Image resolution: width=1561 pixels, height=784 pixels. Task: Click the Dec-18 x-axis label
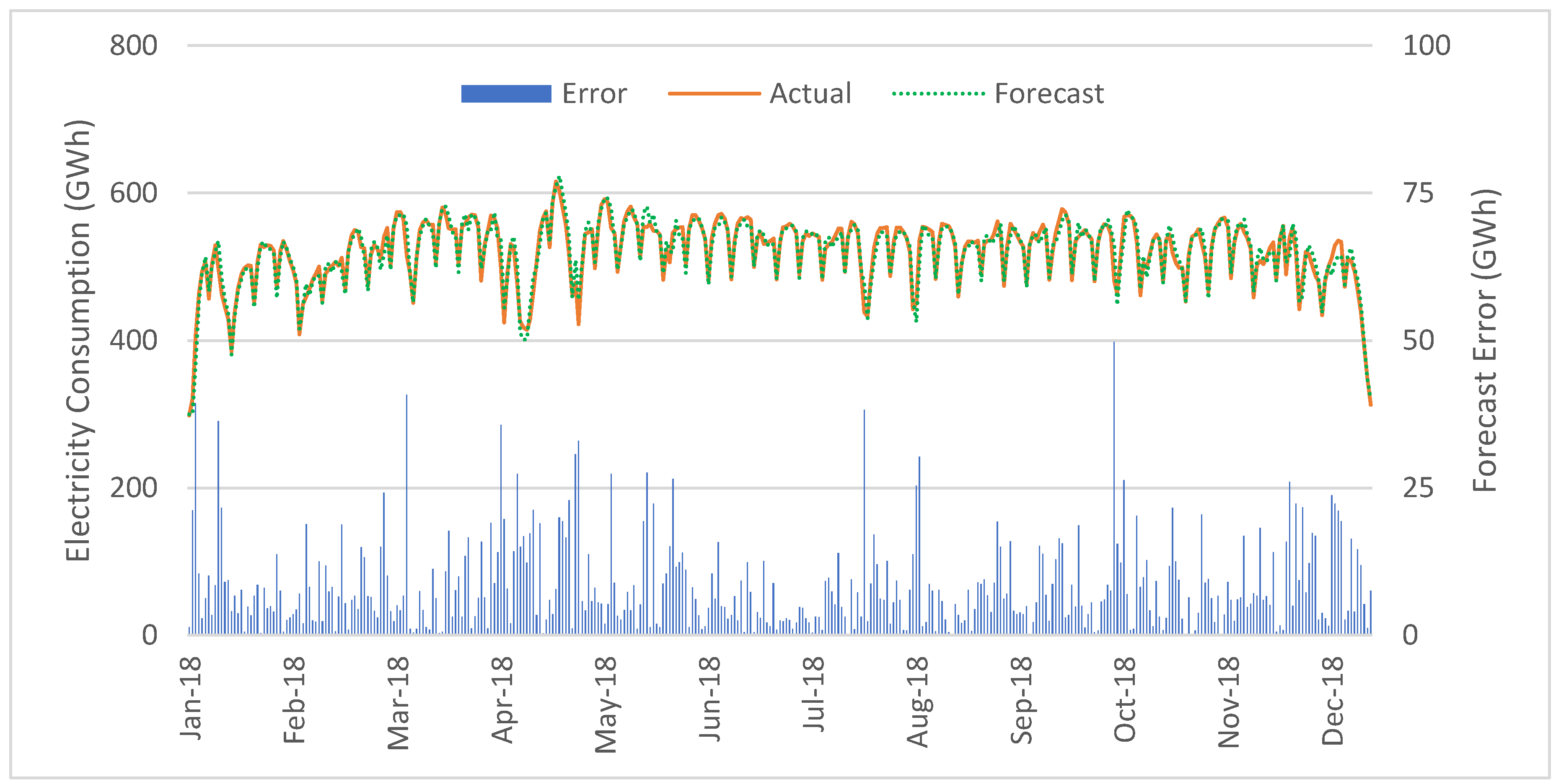click(1333, 701)
